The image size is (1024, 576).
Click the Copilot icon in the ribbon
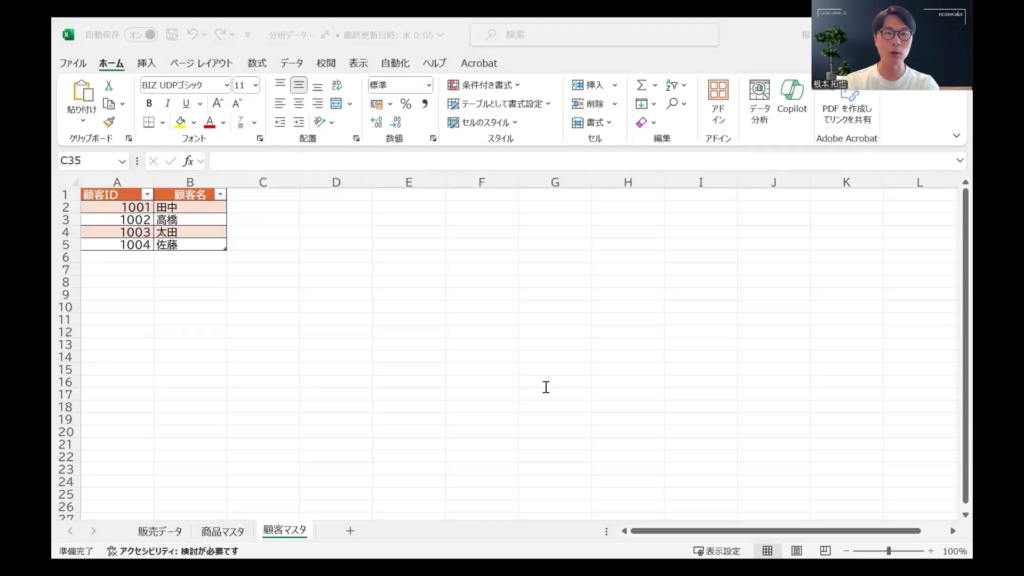[791, 97]
